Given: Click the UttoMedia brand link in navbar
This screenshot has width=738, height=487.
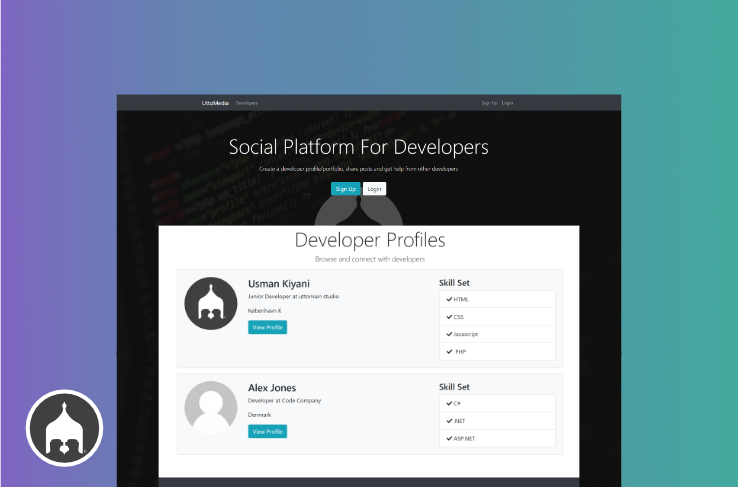Looking at the screenshot, I should pos(215,103).
